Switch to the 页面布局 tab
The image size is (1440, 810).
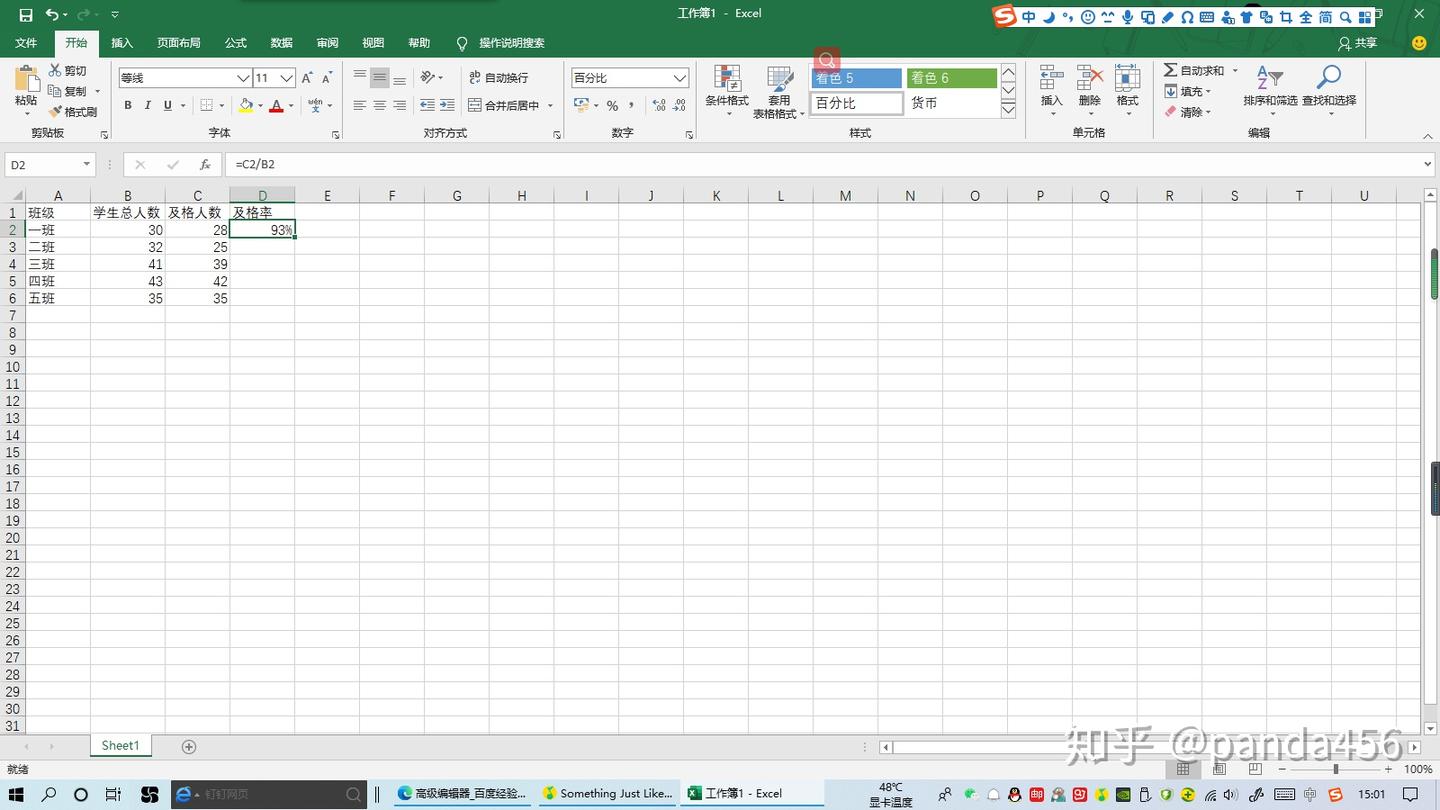click(x=179, y=43)
